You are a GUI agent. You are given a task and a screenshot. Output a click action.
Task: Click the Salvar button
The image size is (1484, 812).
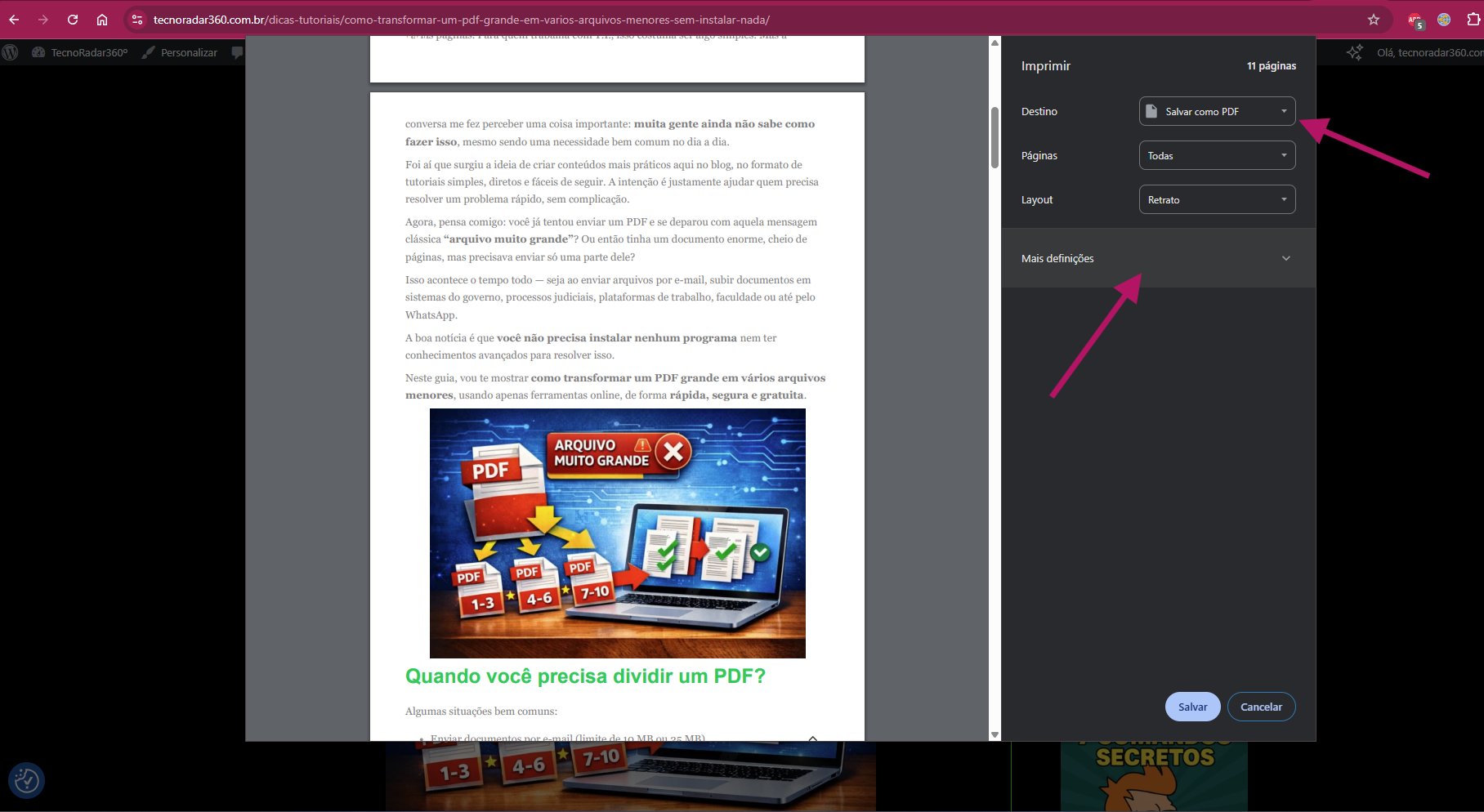point(1192,707)
